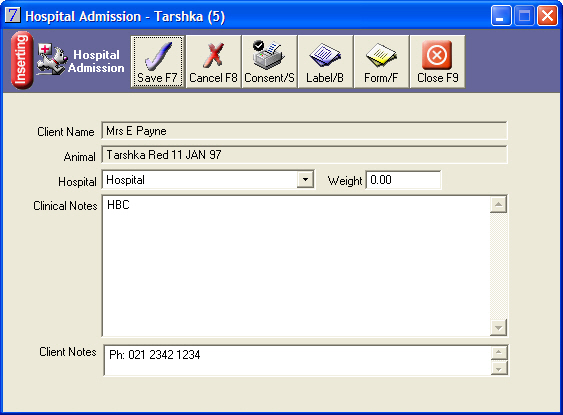Click inside the Weight input field
Viewport: 563px width, 415px height.
point(403,179)
